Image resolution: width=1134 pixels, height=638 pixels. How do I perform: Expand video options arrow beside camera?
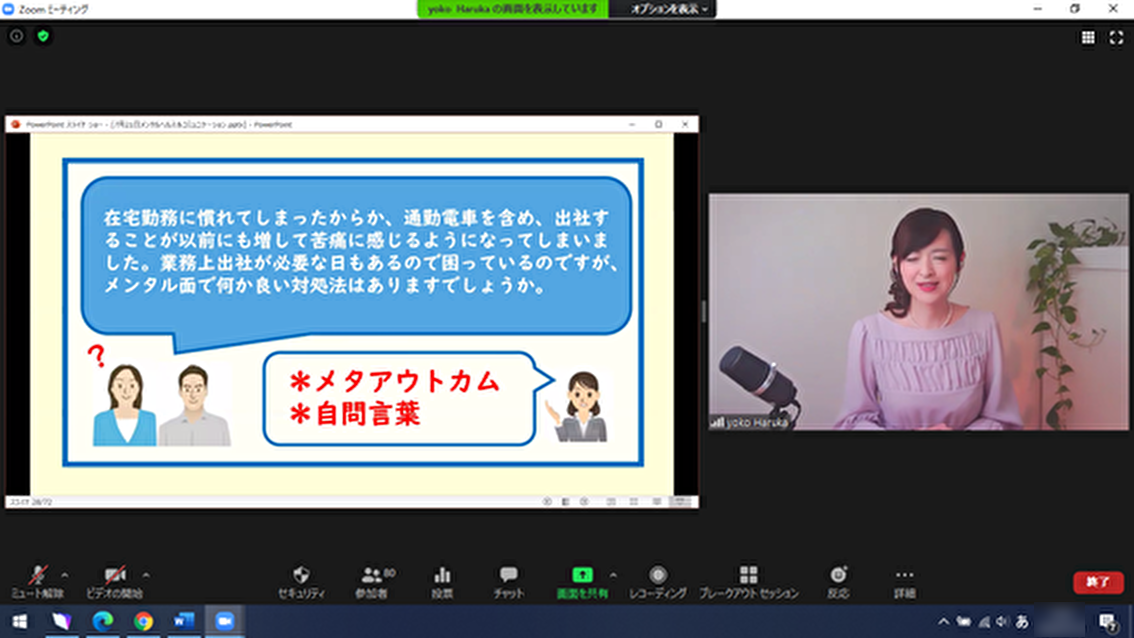coord(146,575)
